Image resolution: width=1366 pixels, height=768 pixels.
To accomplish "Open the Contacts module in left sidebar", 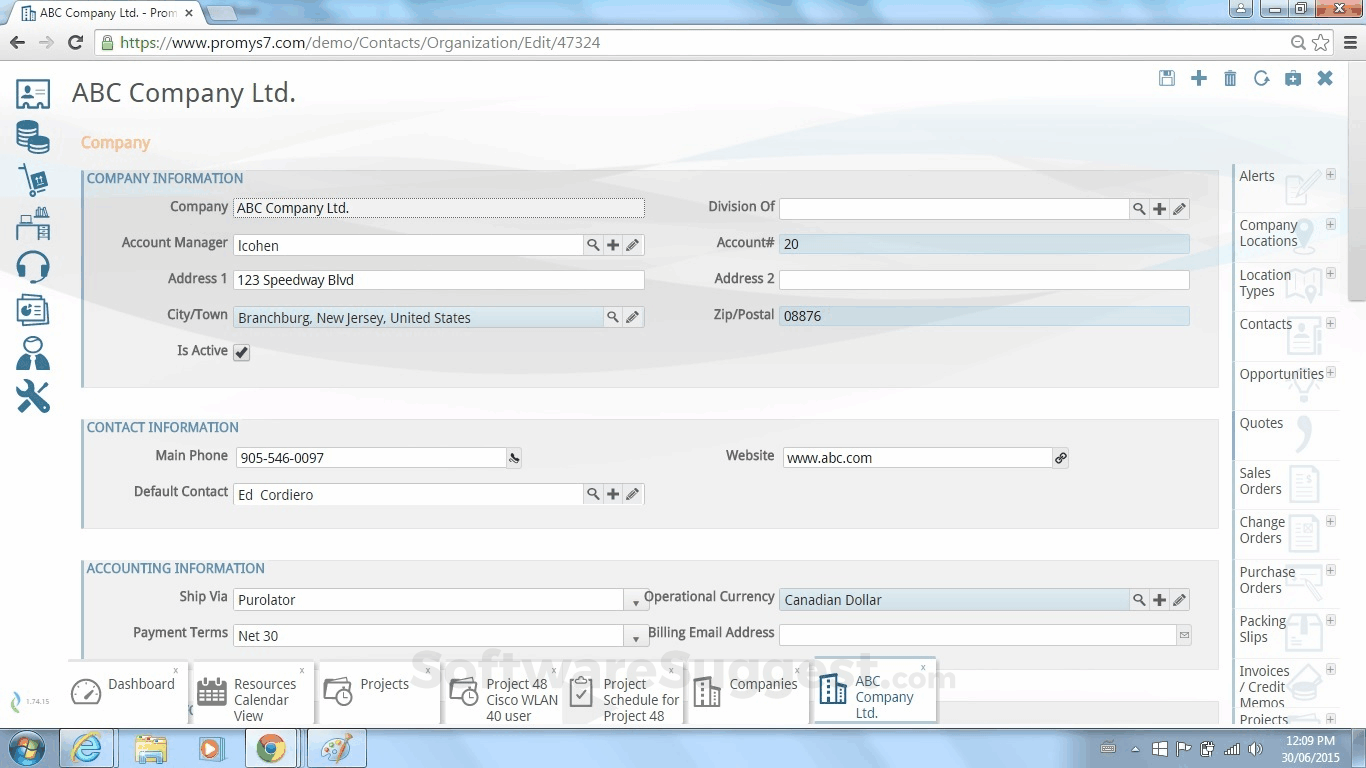I will [x=33, y=94].
